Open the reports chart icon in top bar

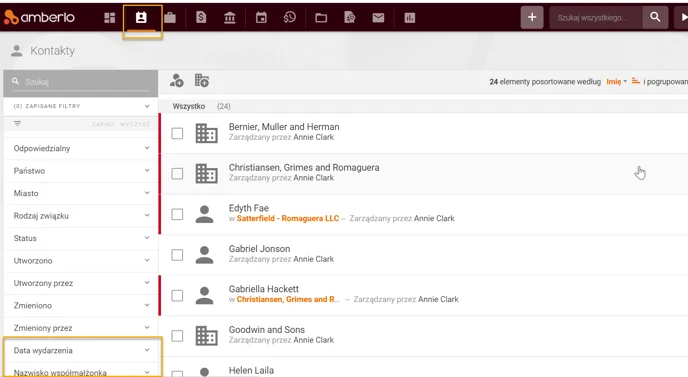[x=410, y=18]
